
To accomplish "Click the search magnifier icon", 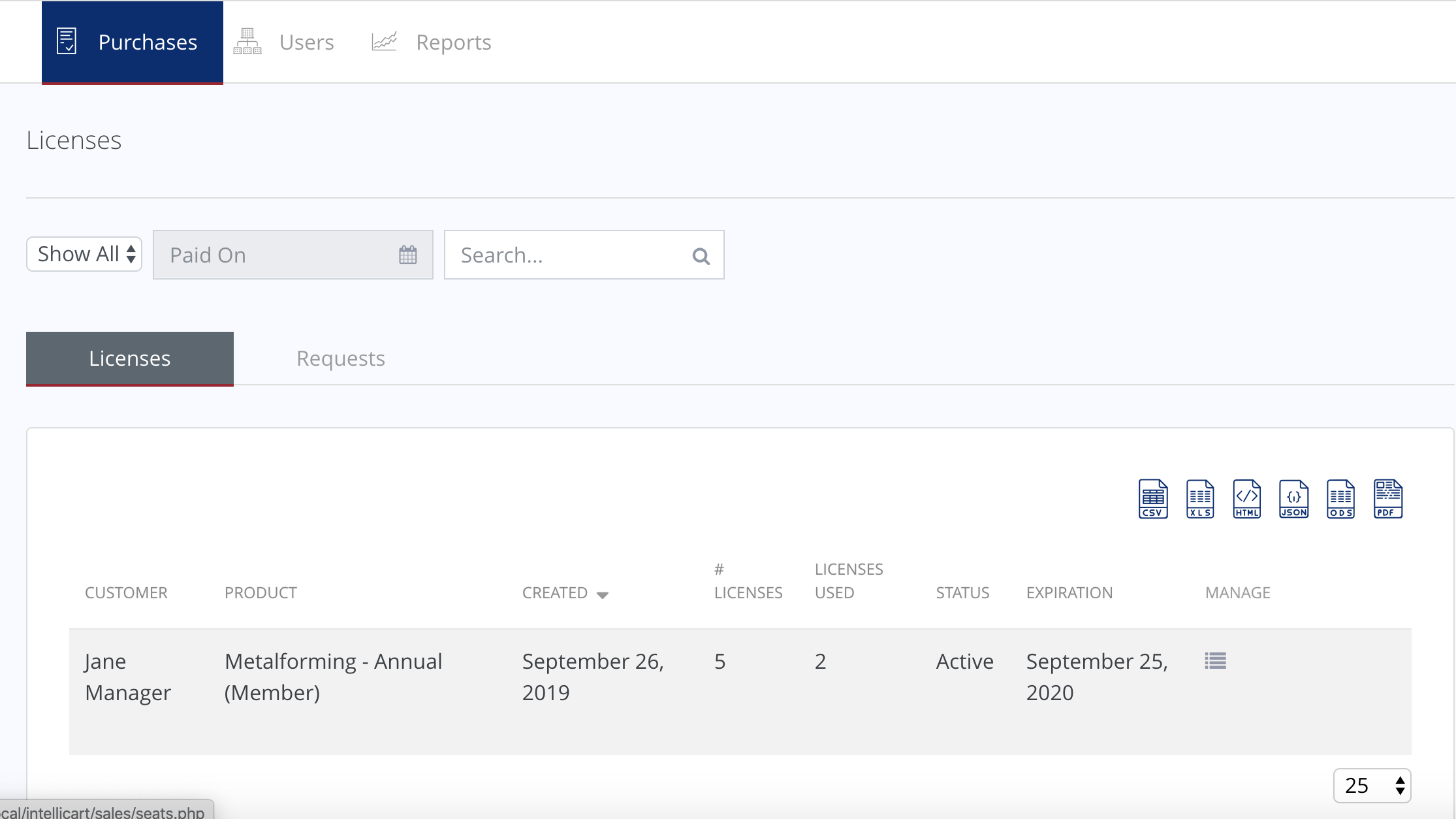I will click(x=701, y=256).
